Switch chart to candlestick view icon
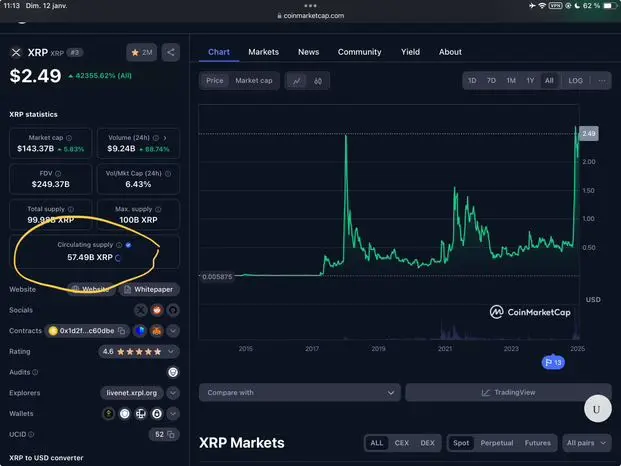The width and height of the screenshot is (621, 466). pyautogui.click(x=318, y=81)
